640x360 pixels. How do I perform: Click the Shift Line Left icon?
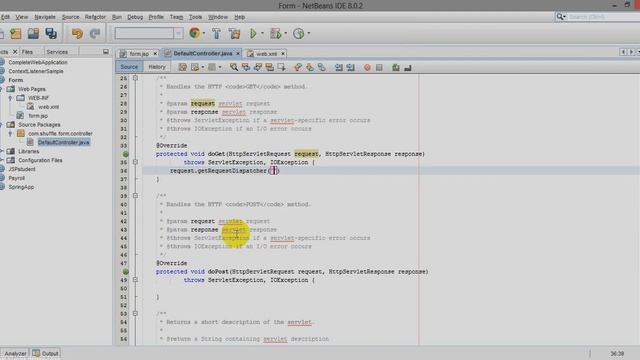pos(338,67)
